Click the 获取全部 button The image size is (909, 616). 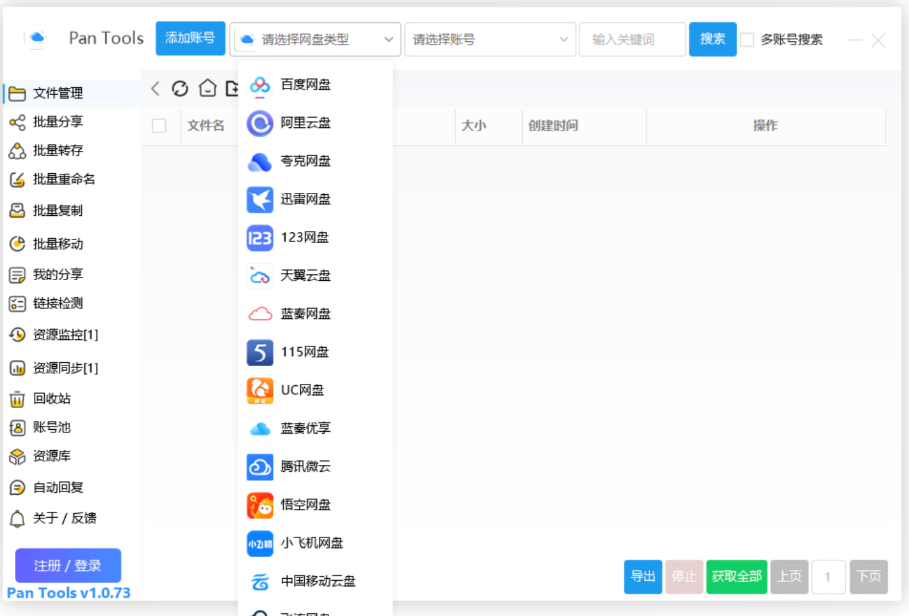click(737, 577)
